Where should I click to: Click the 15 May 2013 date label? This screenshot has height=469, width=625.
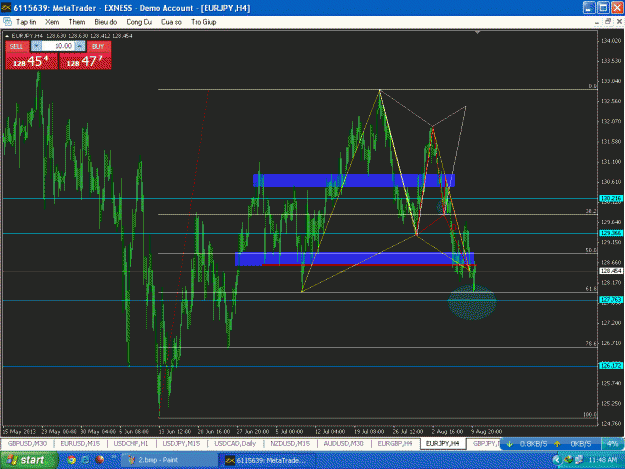tap(19, 432)
